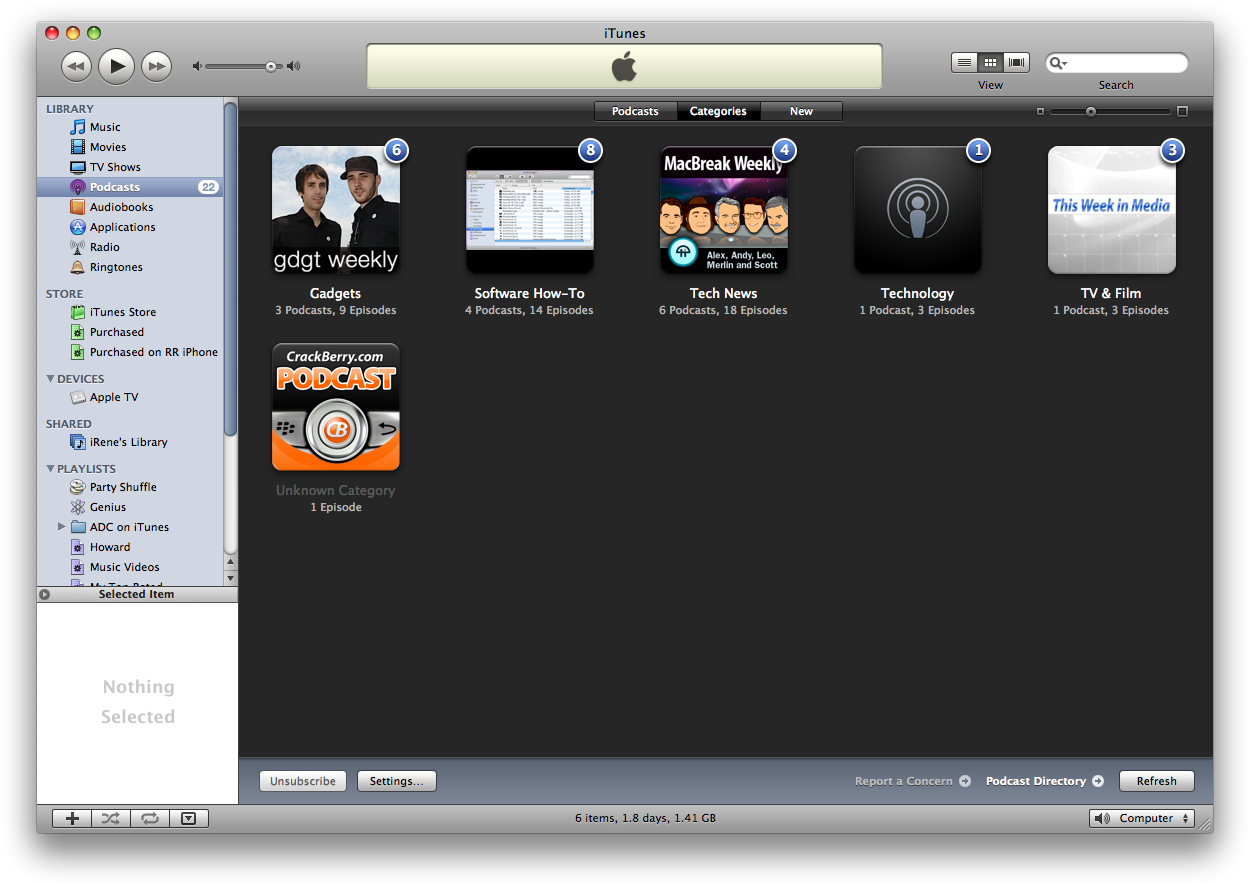Image resolution: width=1249 pixels, height=884 pixels.
Task: Open the Music library icon
Action: pyautogui.click(x=78, y=127)
